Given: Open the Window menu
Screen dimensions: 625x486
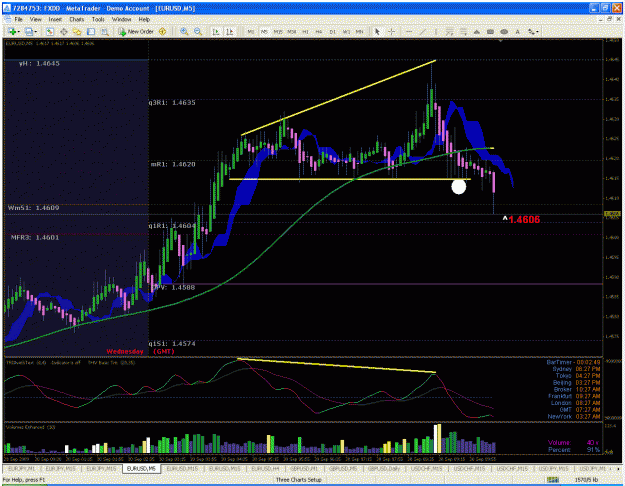Looking at the screenshot, I should click(x=121, y=19).
